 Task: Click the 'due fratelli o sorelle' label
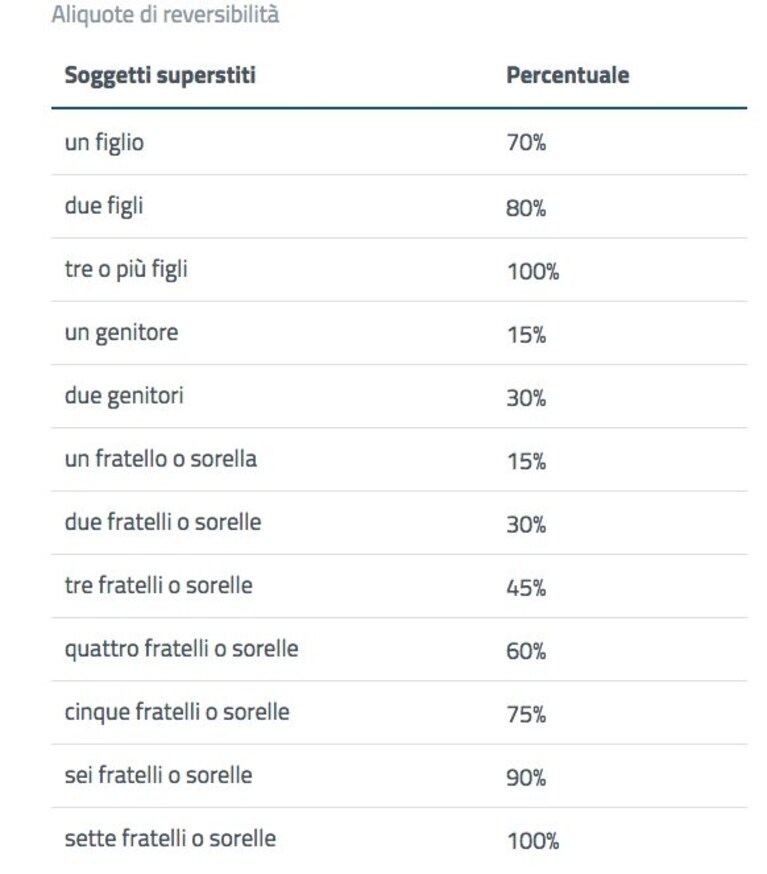(x=163, y=522)
